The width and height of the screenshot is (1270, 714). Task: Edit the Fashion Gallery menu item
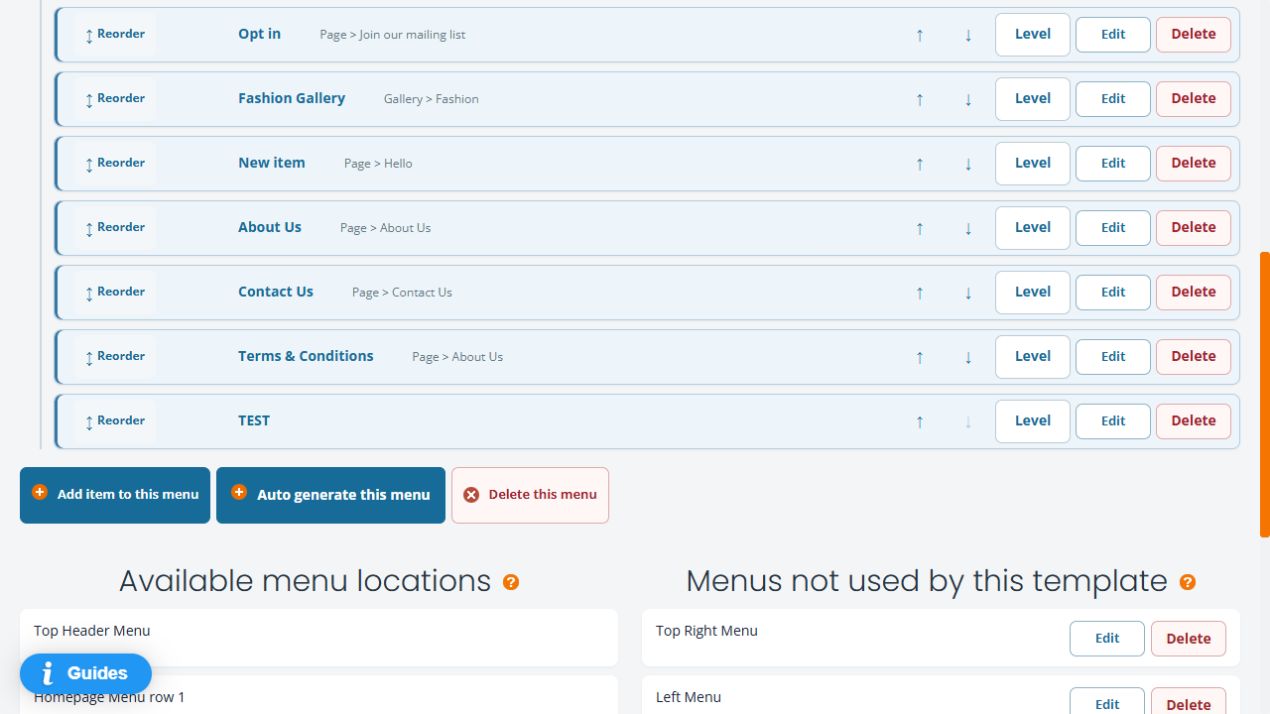click(x=1113, y=99)
